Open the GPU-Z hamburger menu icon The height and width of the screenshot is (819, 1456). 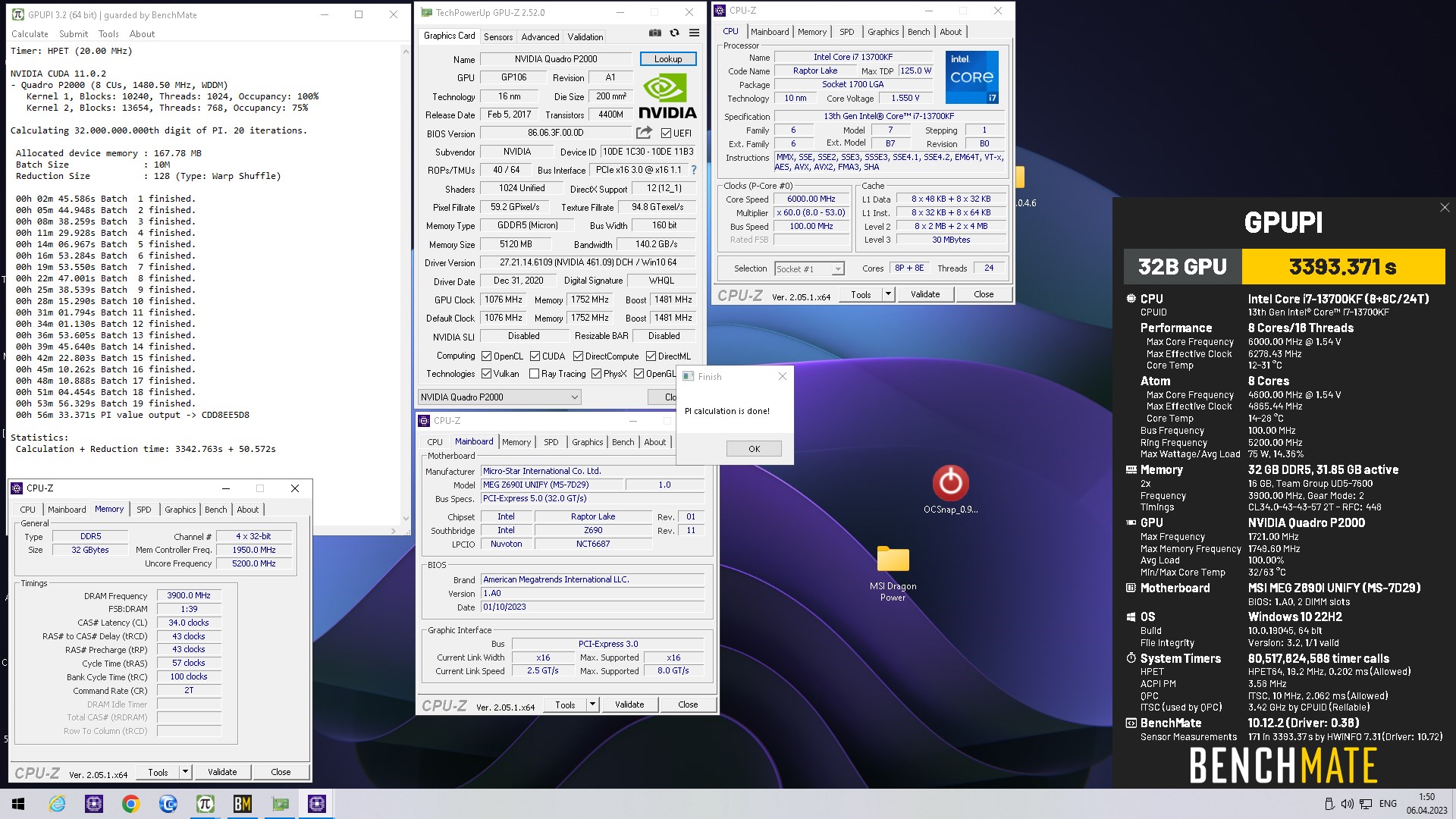click(694, 33)
